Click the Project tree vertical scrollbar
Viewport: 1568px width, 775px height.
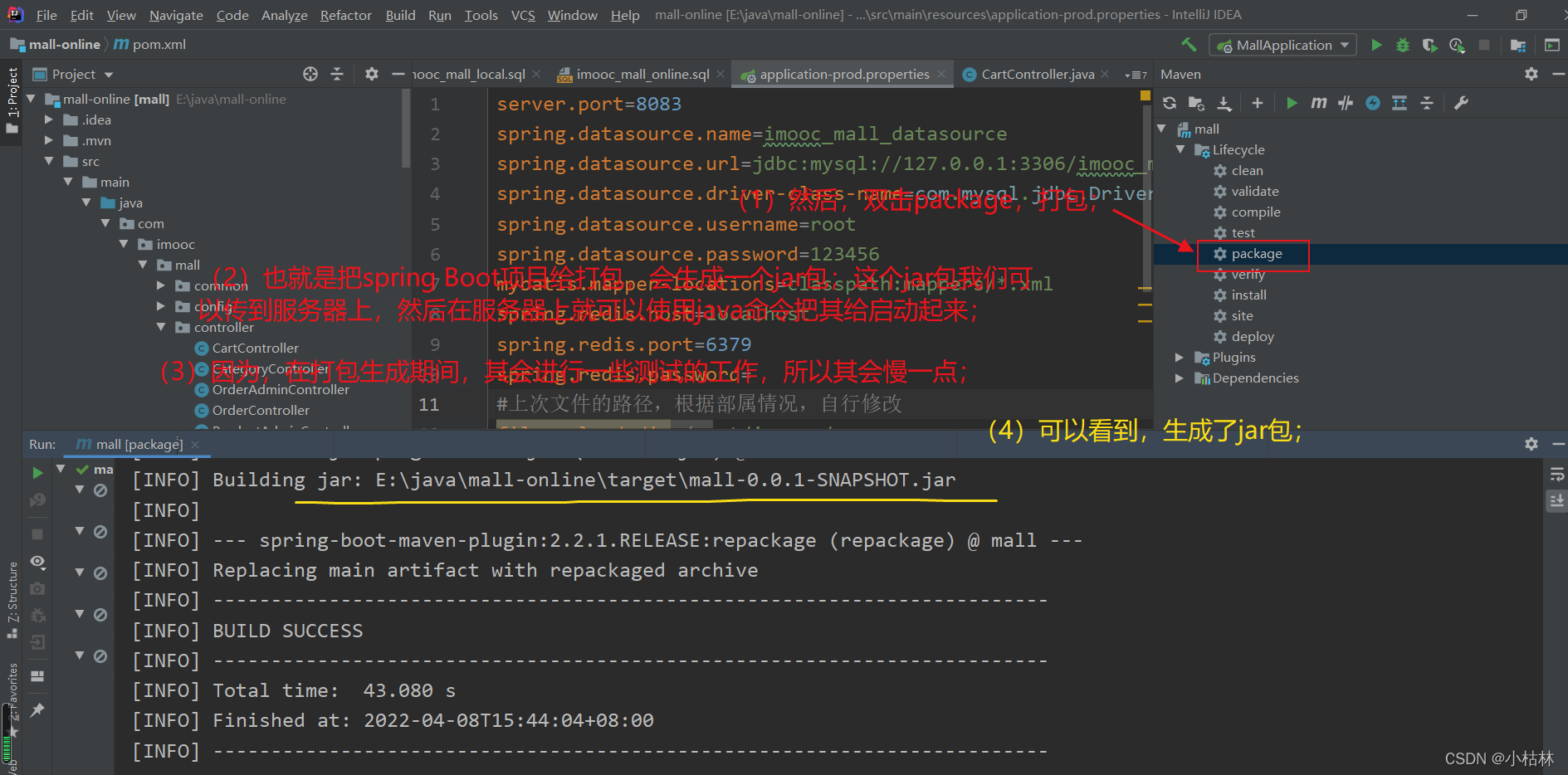(406, 129)
